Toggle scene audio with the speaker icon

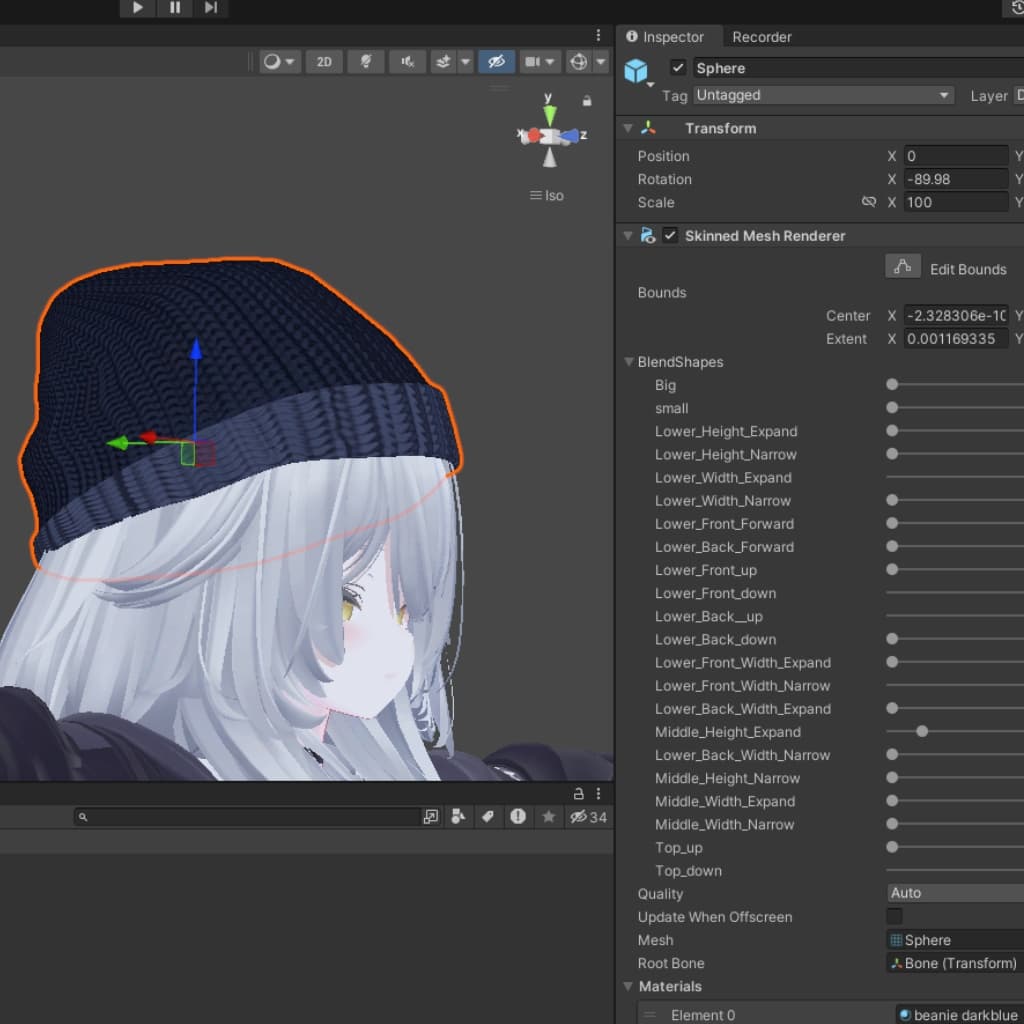[x=408, y=61]
